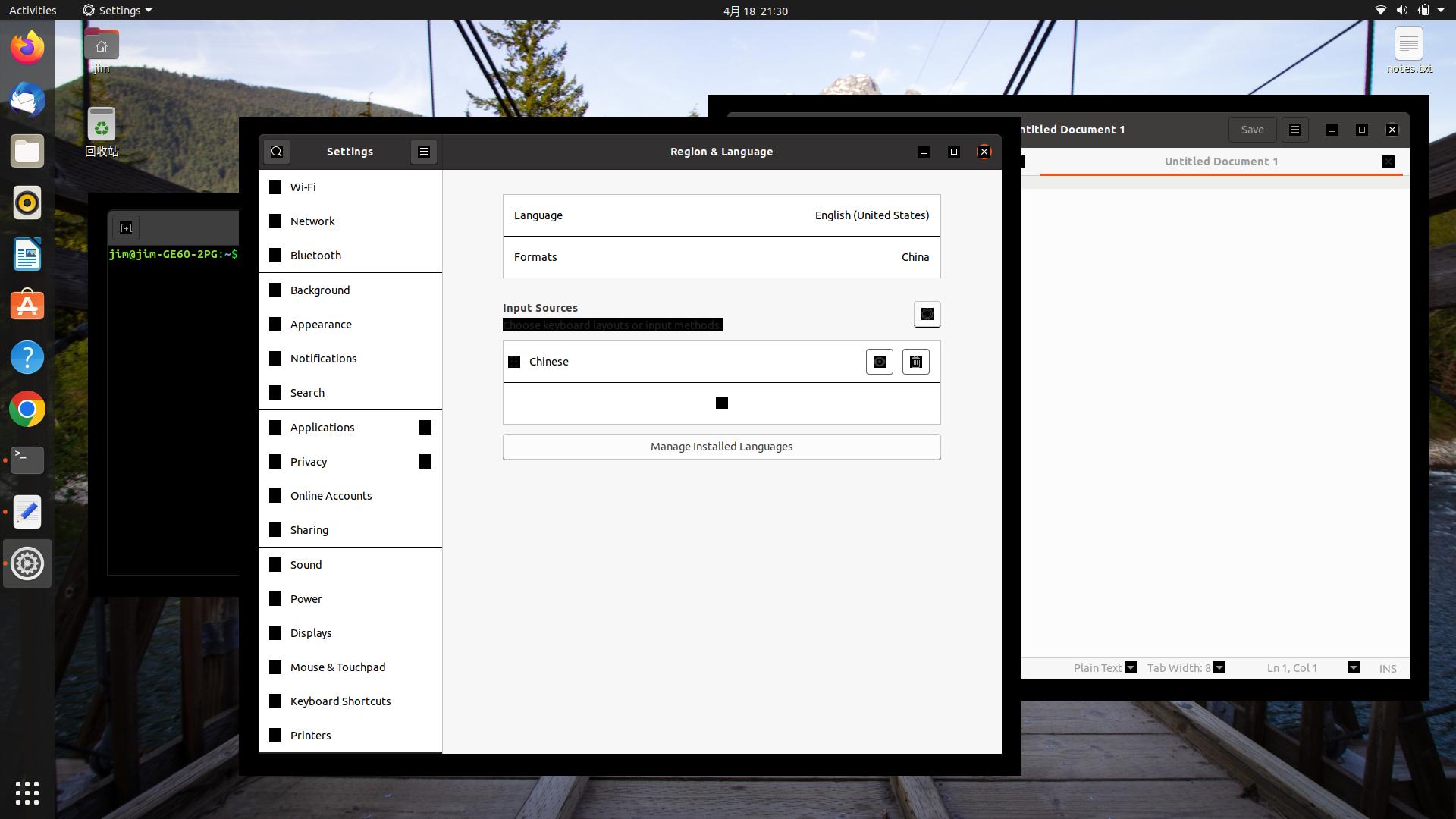Open preferences for the Chinese input source
1456x819 pixels.
879,362
